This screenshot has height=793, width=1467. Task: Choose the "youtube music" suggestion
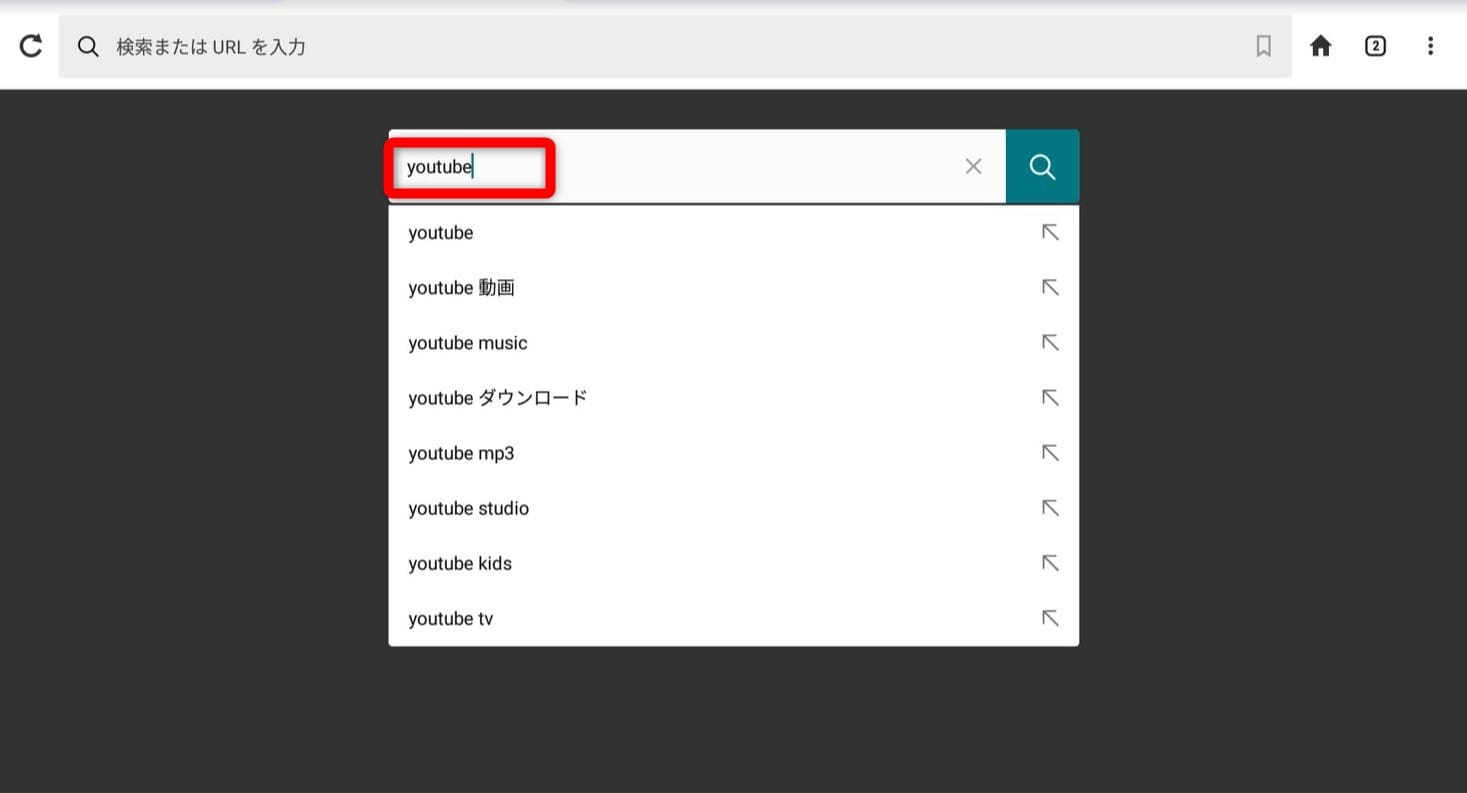(x=467, y=343)
